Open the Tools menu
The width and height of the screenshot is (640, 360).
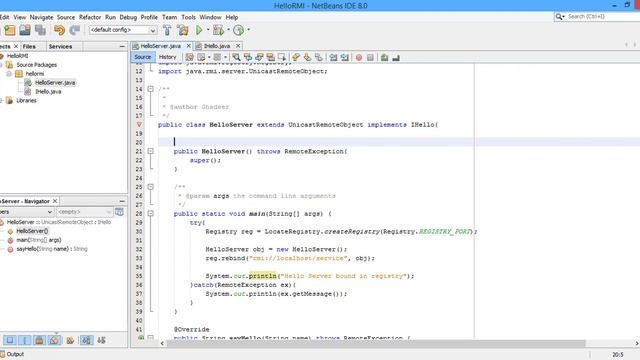click(188, 17)
